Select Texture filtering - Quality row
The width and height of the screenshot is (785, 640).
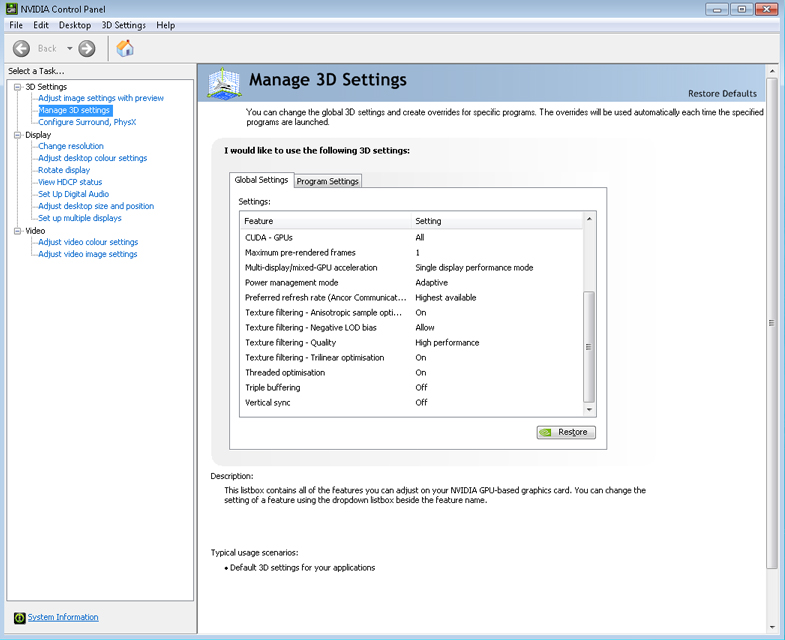click(x=412, y=343)
